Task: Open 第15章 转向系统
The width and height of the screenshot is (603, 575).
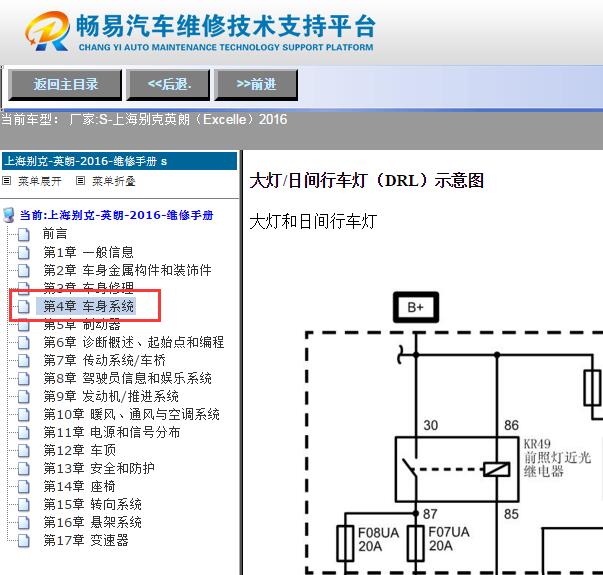Action: [92, 504]
